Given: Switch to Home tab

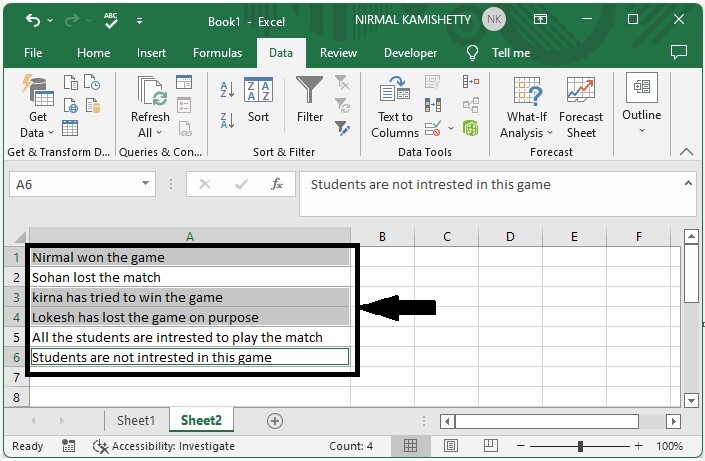Looking at the screenshot, I should 94,53.
